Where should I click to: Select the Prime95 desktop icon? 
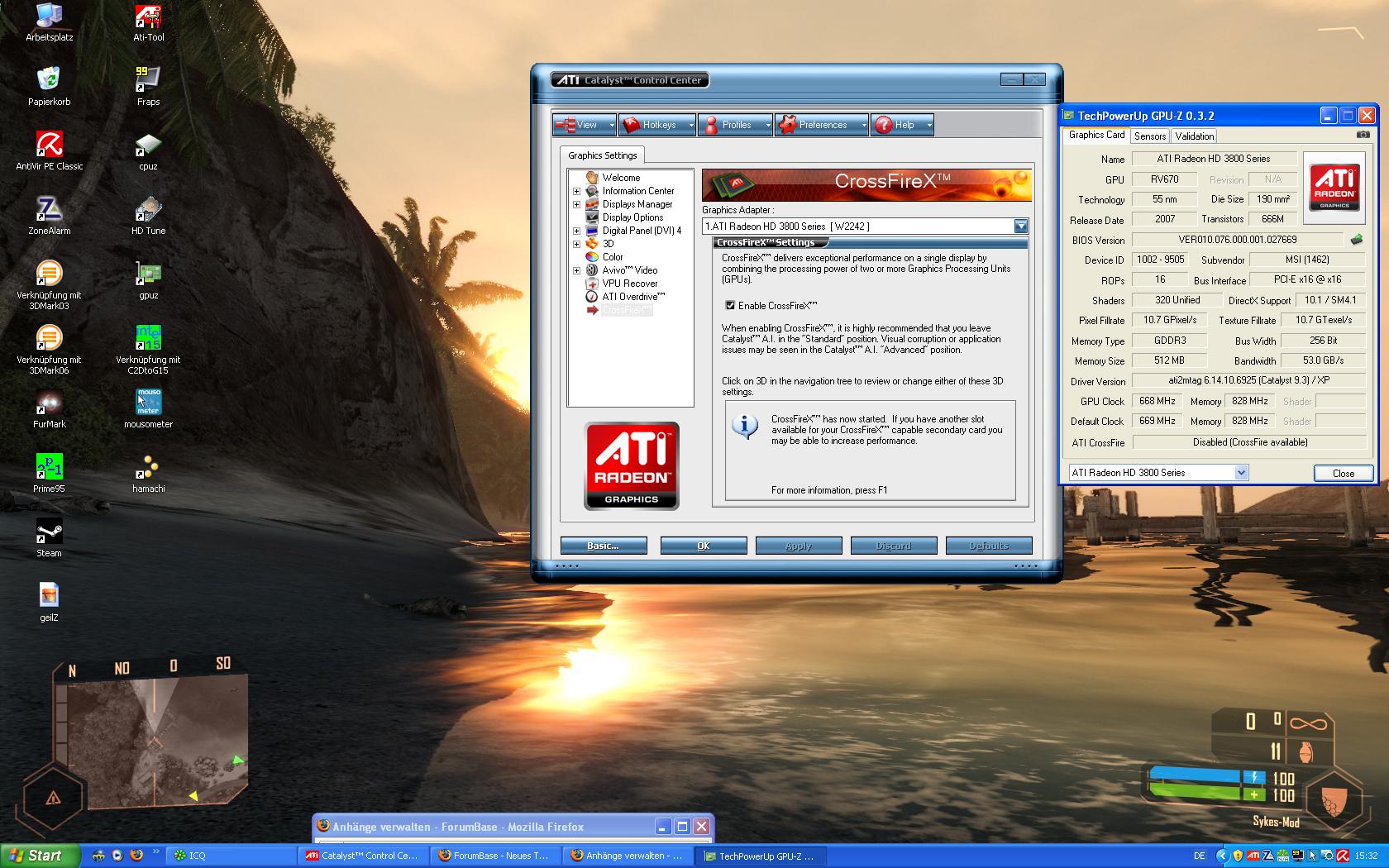50,474
